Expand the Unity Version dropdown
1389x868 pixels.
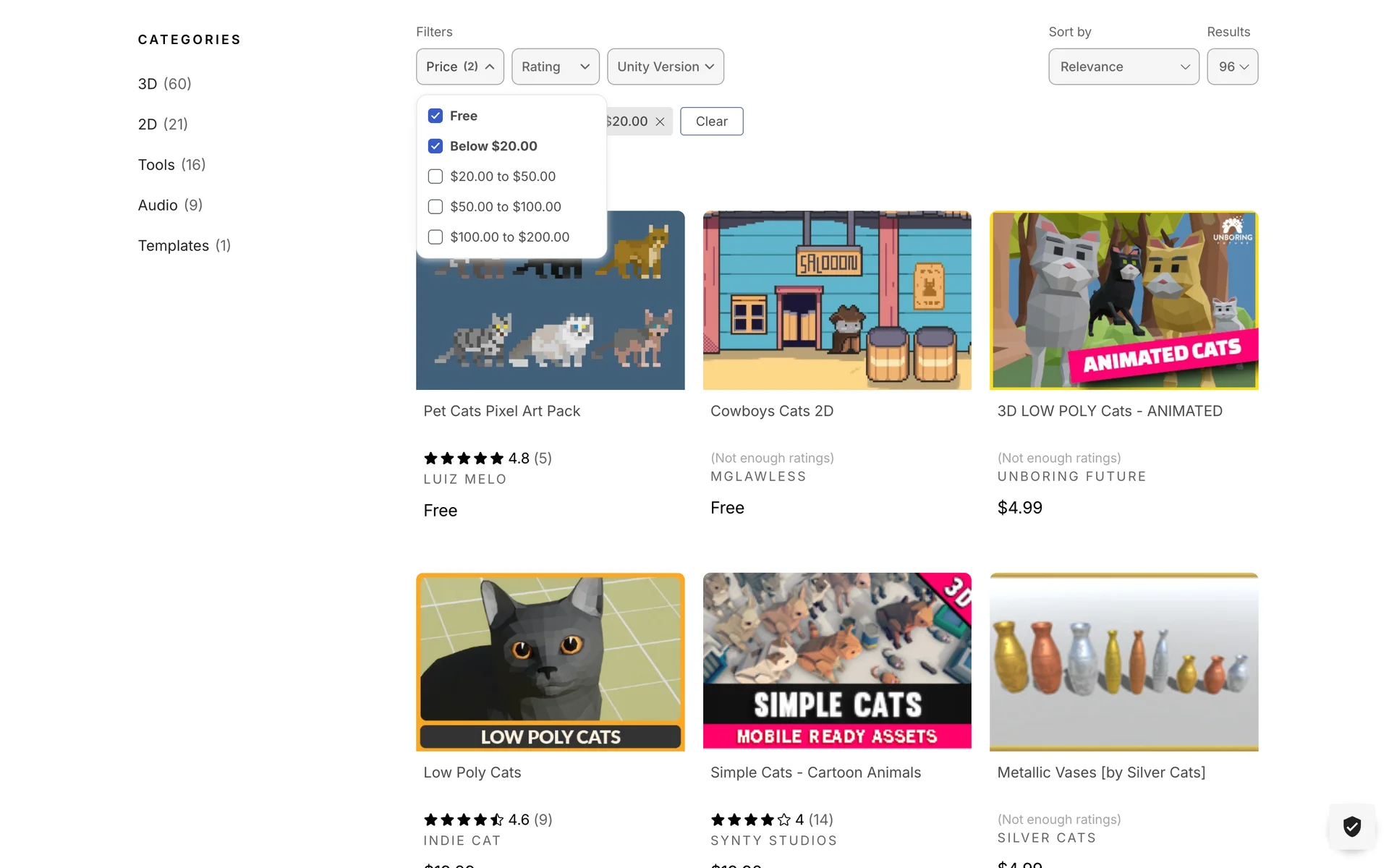[665, 67]
